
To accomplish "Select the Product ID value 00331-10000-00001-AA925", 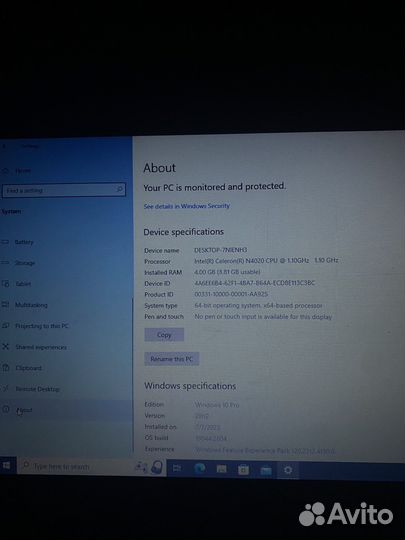I will coord(231,294).
